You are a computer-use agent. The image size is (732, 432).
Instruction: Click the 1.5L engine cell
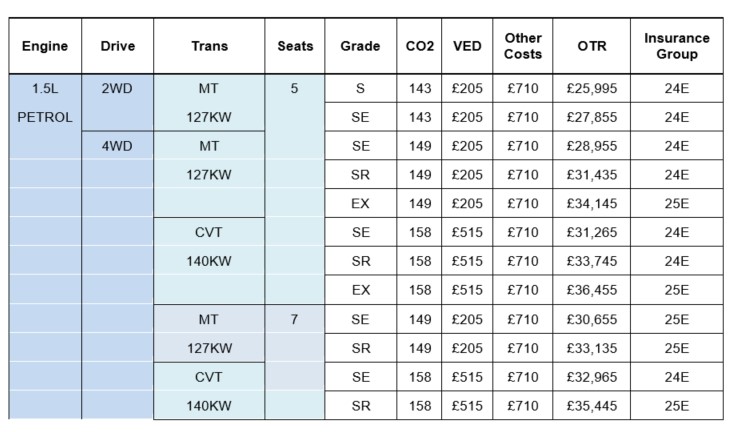[x=45, y=88]
